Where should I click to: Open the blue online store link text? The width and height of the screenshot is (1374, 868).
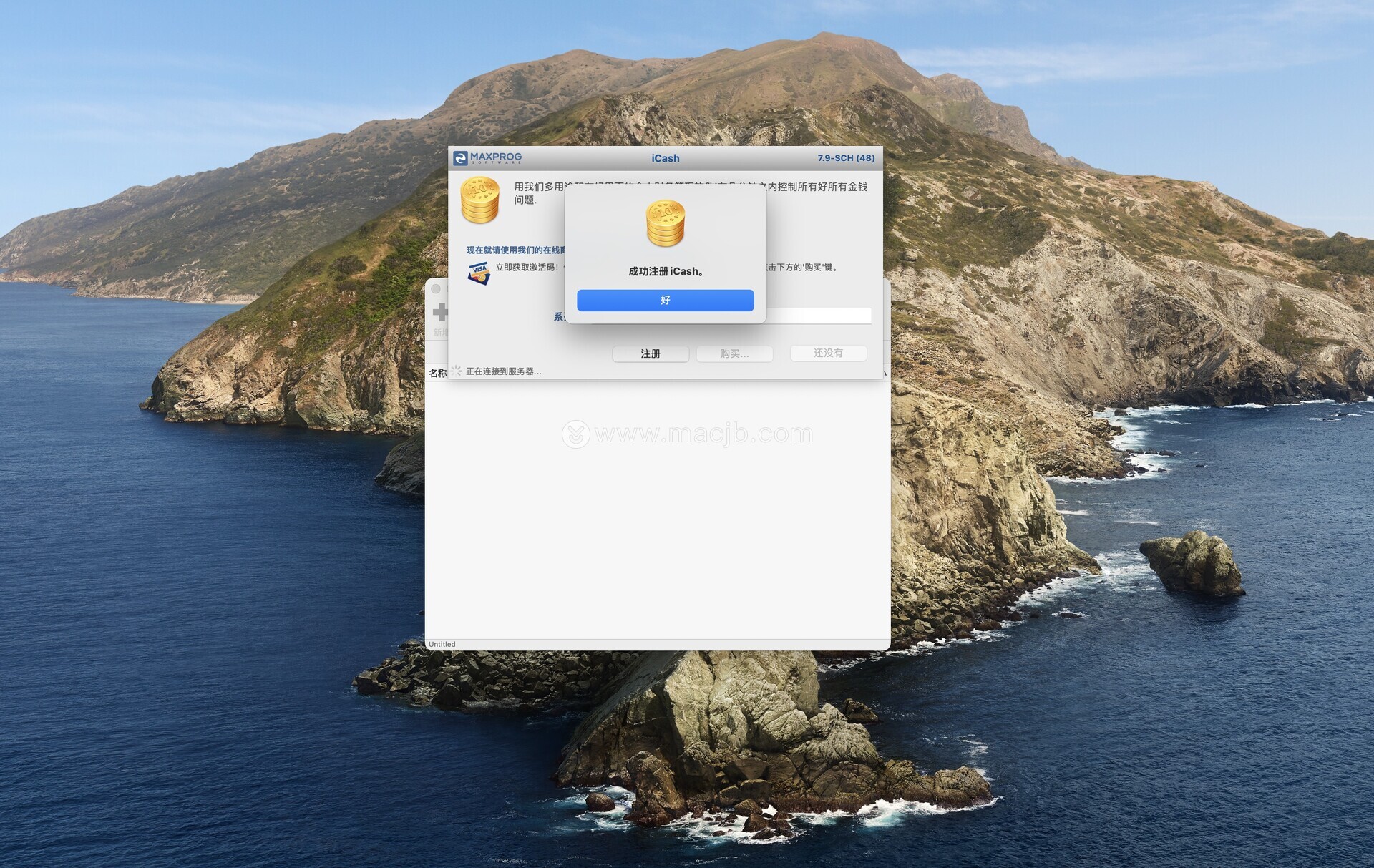pyautogui.click(x=515, y=250)
